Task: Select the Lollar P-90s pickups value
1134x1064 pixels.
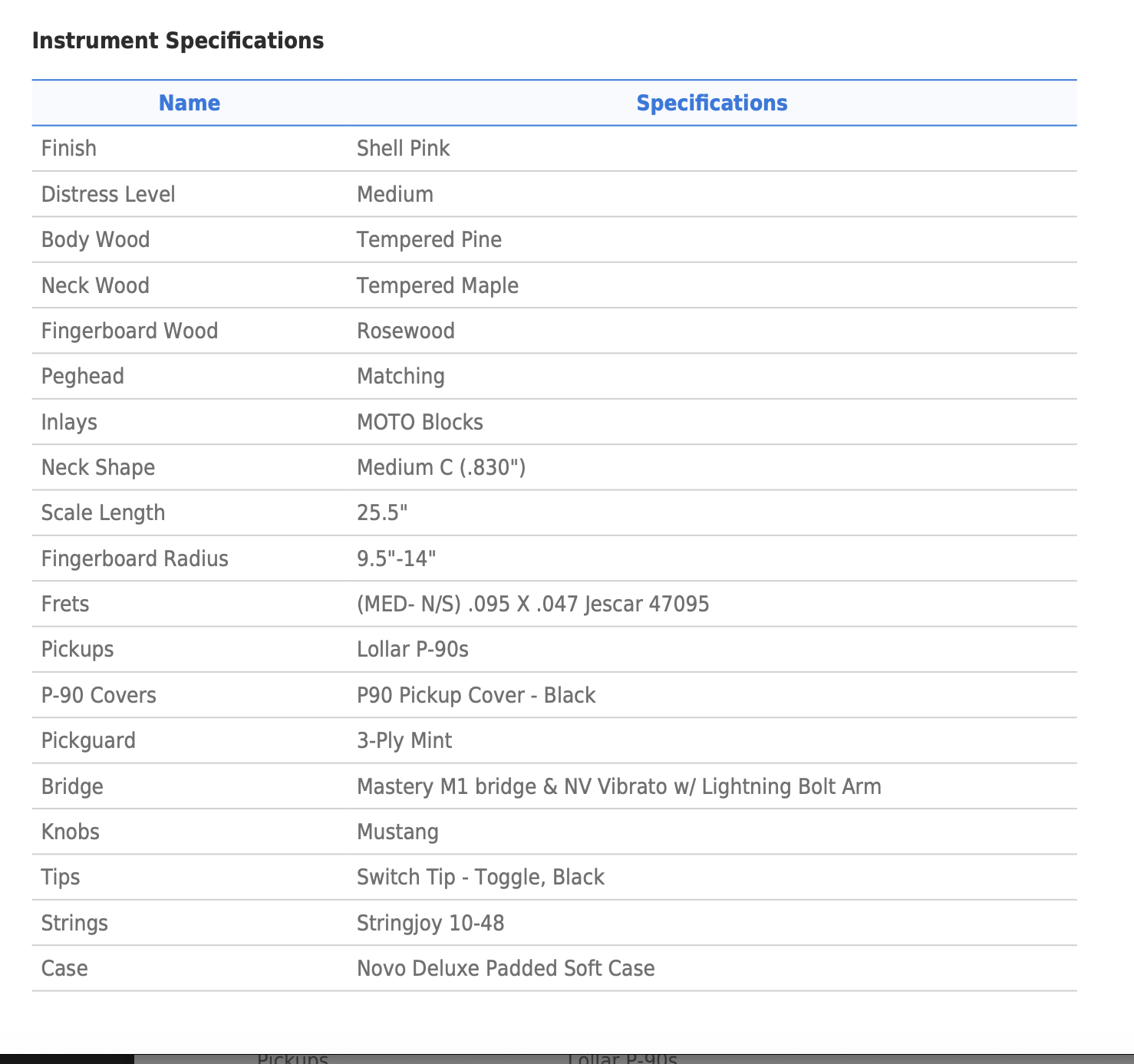Action: point(413,649)
